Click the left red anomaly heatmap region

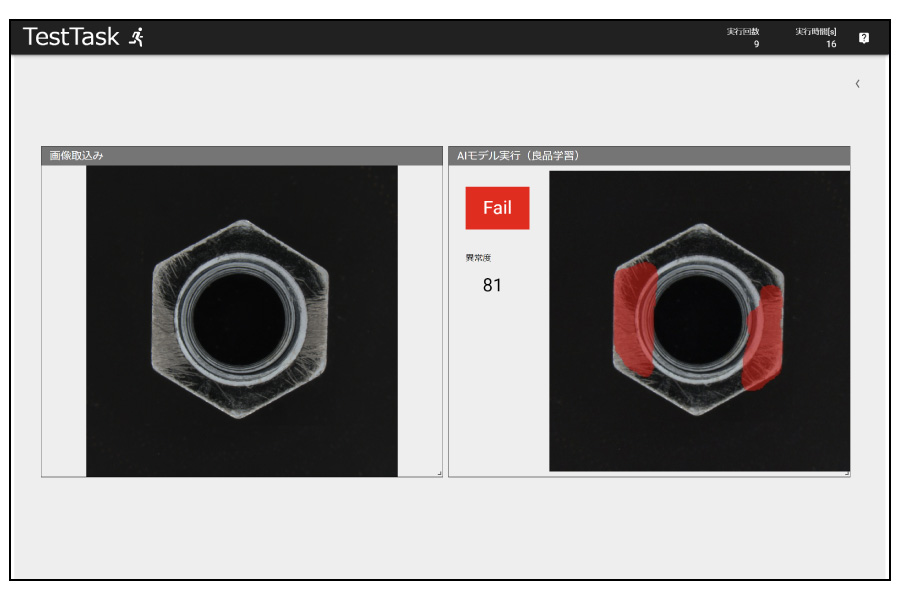click(634, 319)
